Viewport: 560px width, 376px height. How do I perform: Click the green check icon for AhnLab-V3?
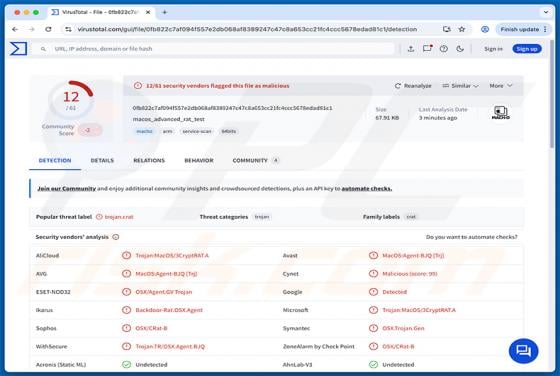(373, 365)
